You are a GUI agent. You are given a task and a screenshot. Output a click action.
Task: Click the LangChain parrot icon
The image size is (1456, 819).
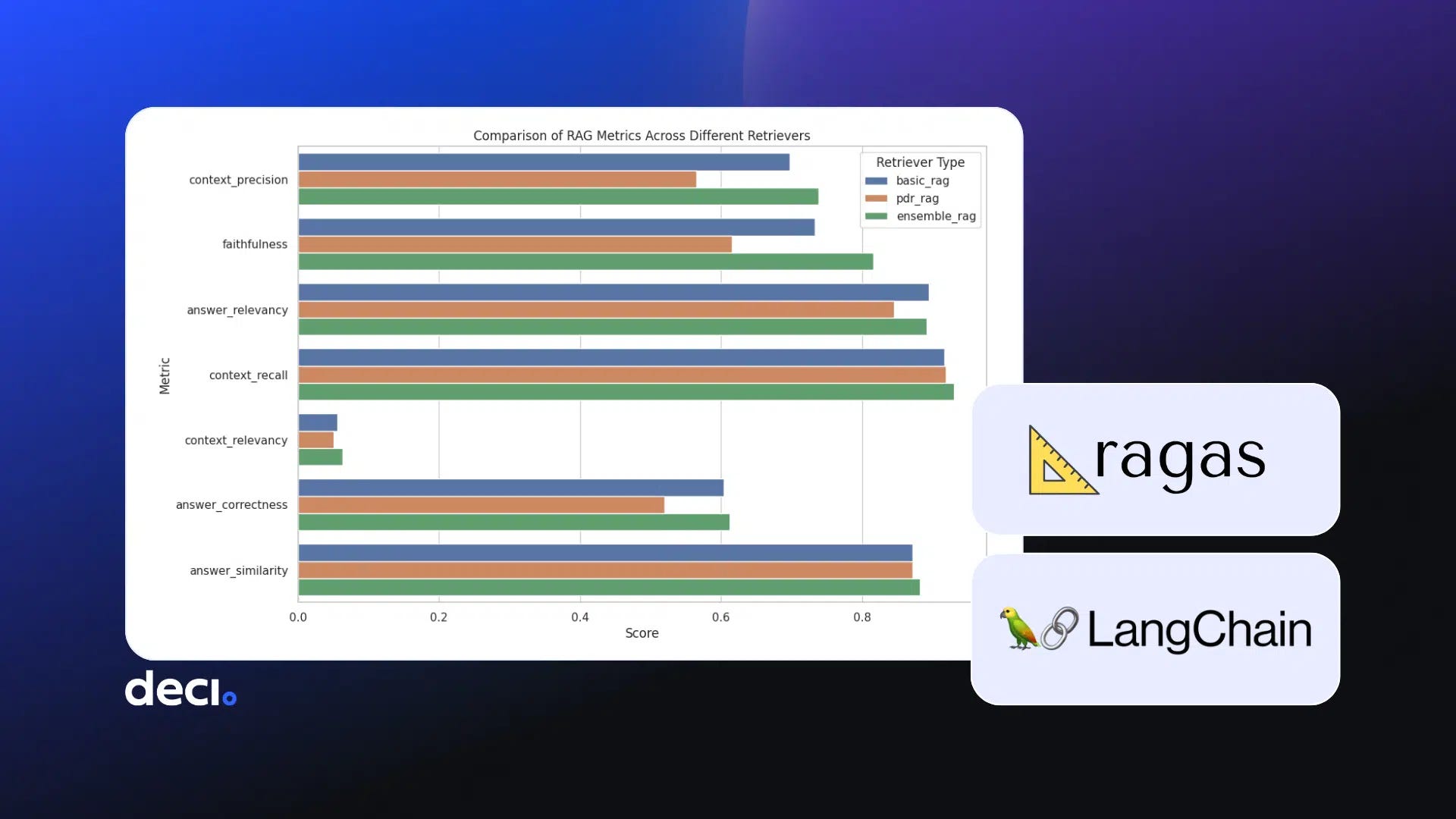1018,628
